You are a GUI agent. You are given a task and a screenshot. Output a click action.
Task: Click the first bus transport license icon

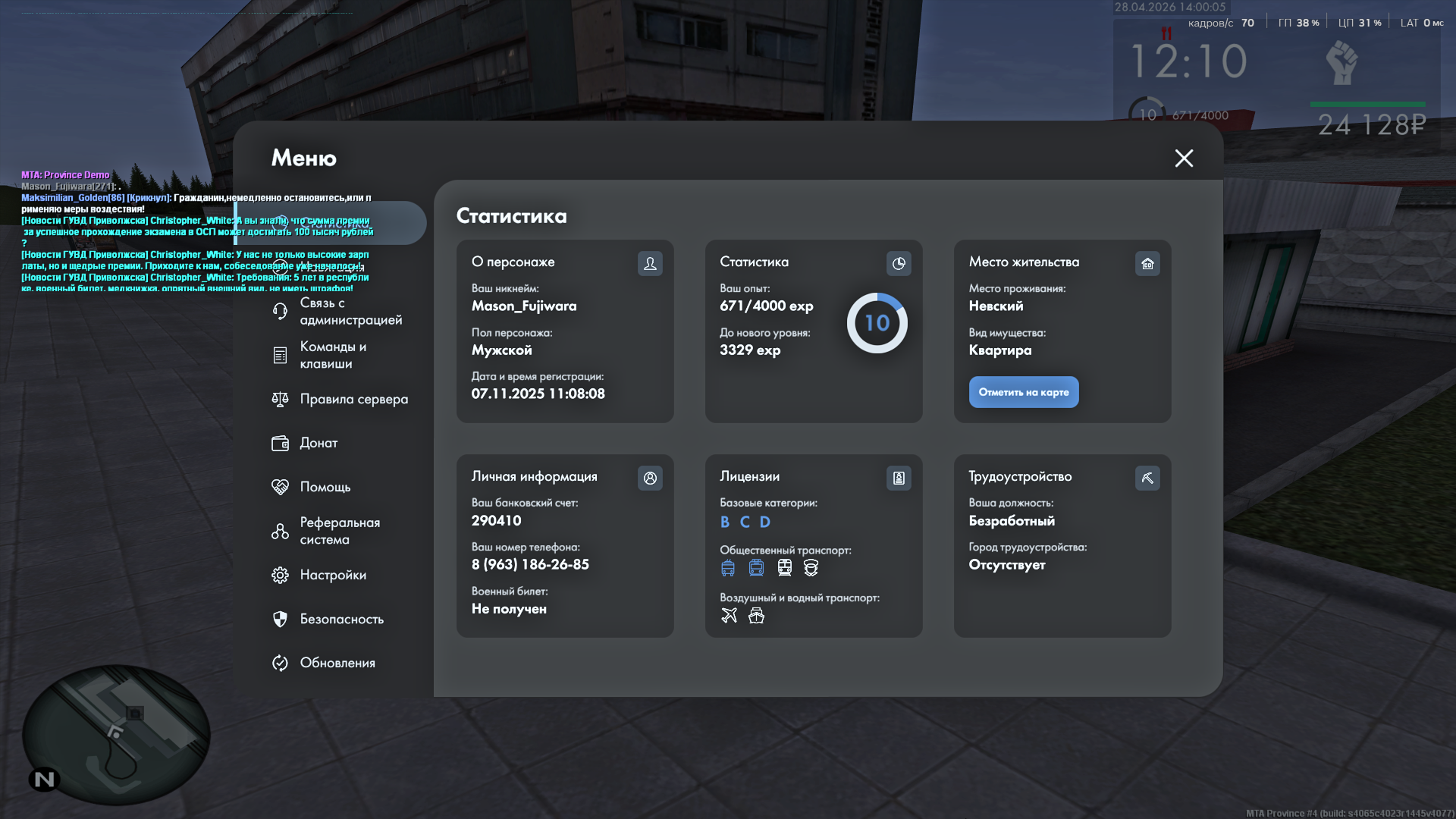[728, 567]
